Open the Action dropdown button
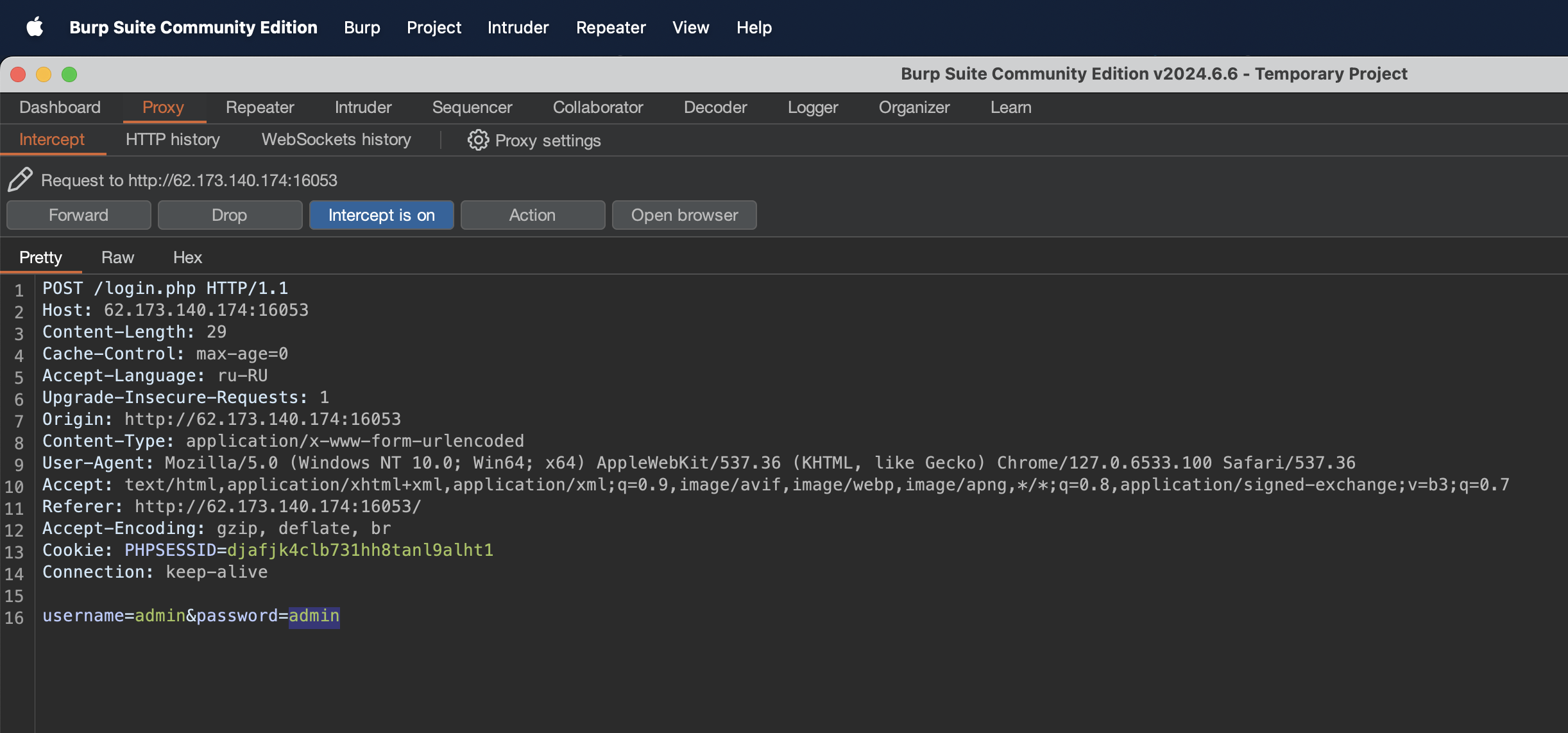 pos(532,215)
